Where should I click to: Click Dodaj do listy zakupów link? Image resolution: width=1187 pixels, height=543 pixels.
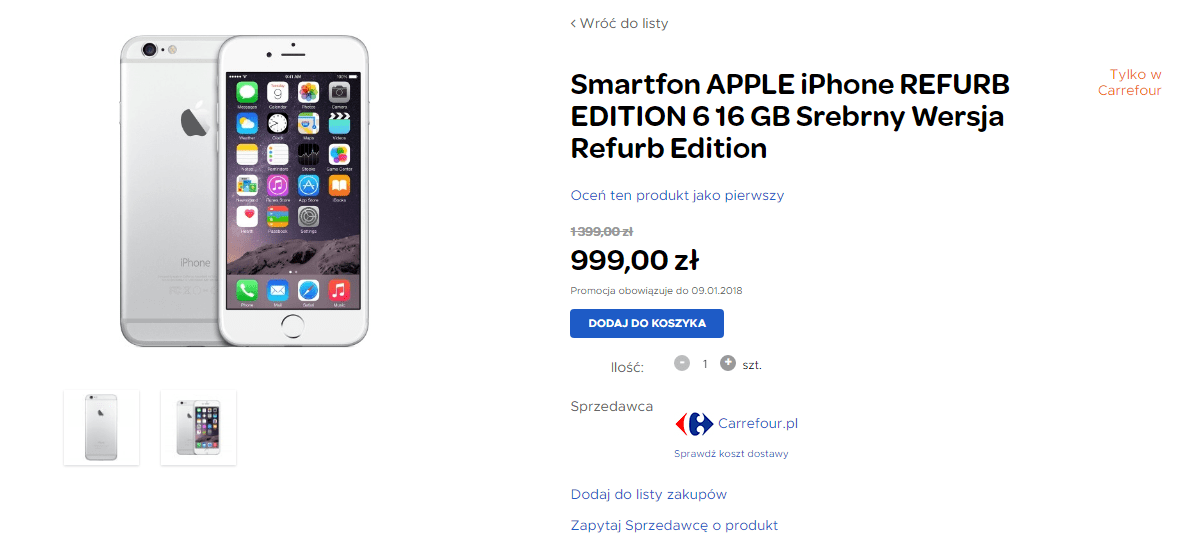click(x=649, y=495)
